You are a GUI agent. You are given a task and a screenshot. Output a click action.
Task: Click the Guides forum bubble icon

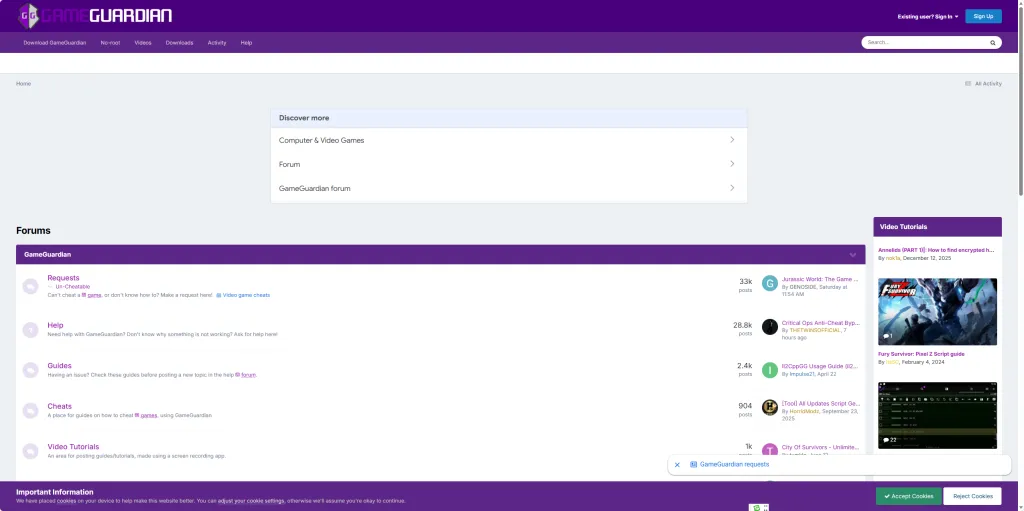click(31, 370)
